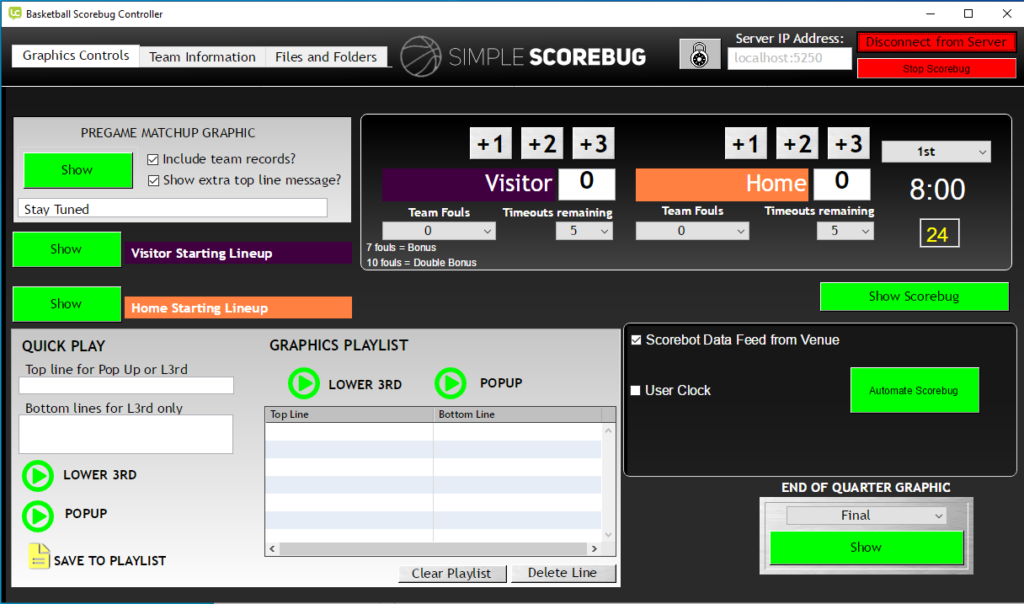The image size is (1024, 604).
Task: Open End of Quarter Final dropdown
Action: tap(866, 515)
